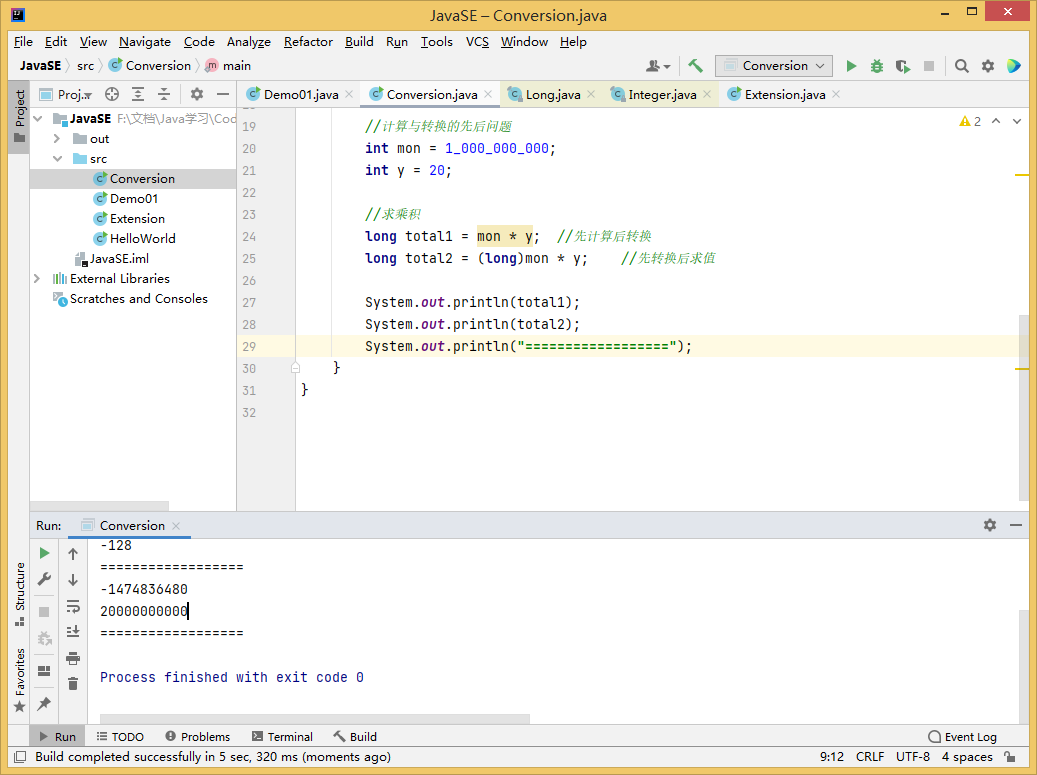This screenshot has width=1037, height=775.
Task: Toggle scroll to end in Run console
Action: [x=73, y=632]
